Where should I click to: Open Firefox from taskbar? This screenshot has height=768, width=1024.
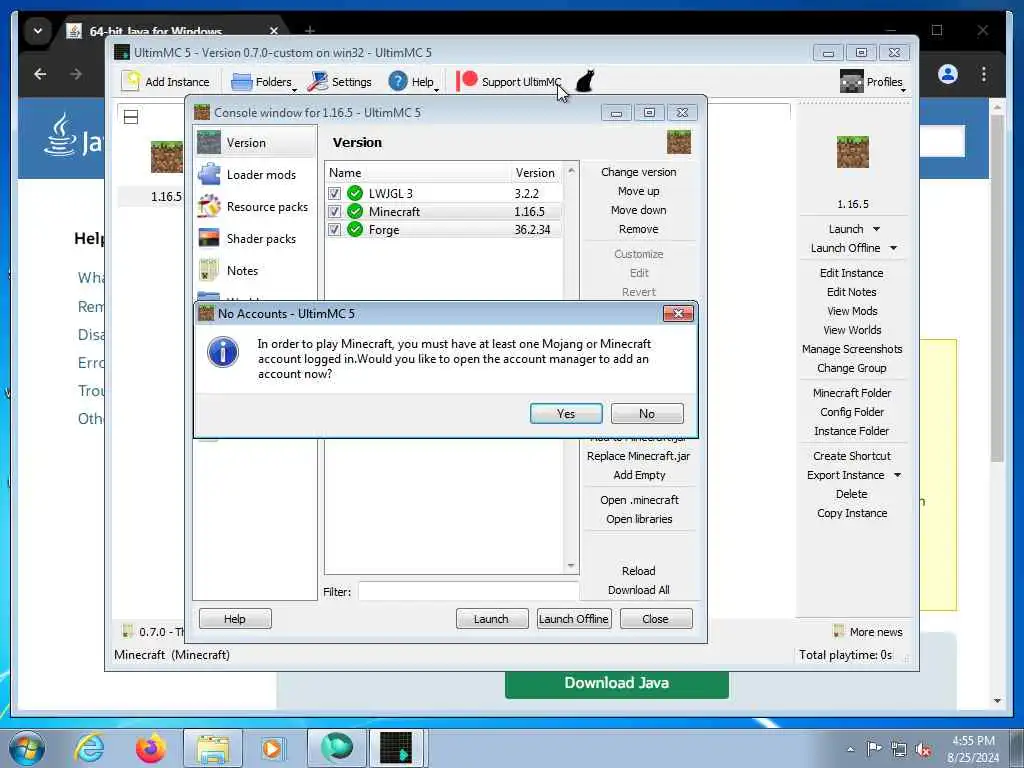[x=151, y=748]
